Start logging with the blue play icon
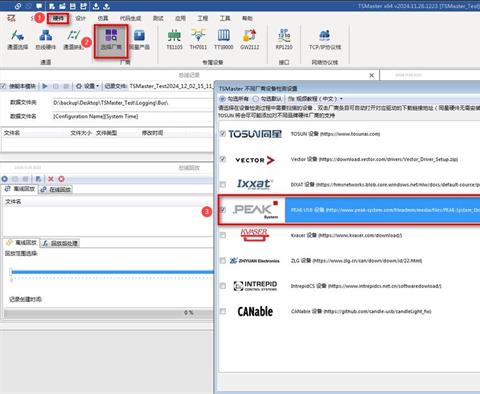 (45, 86)
